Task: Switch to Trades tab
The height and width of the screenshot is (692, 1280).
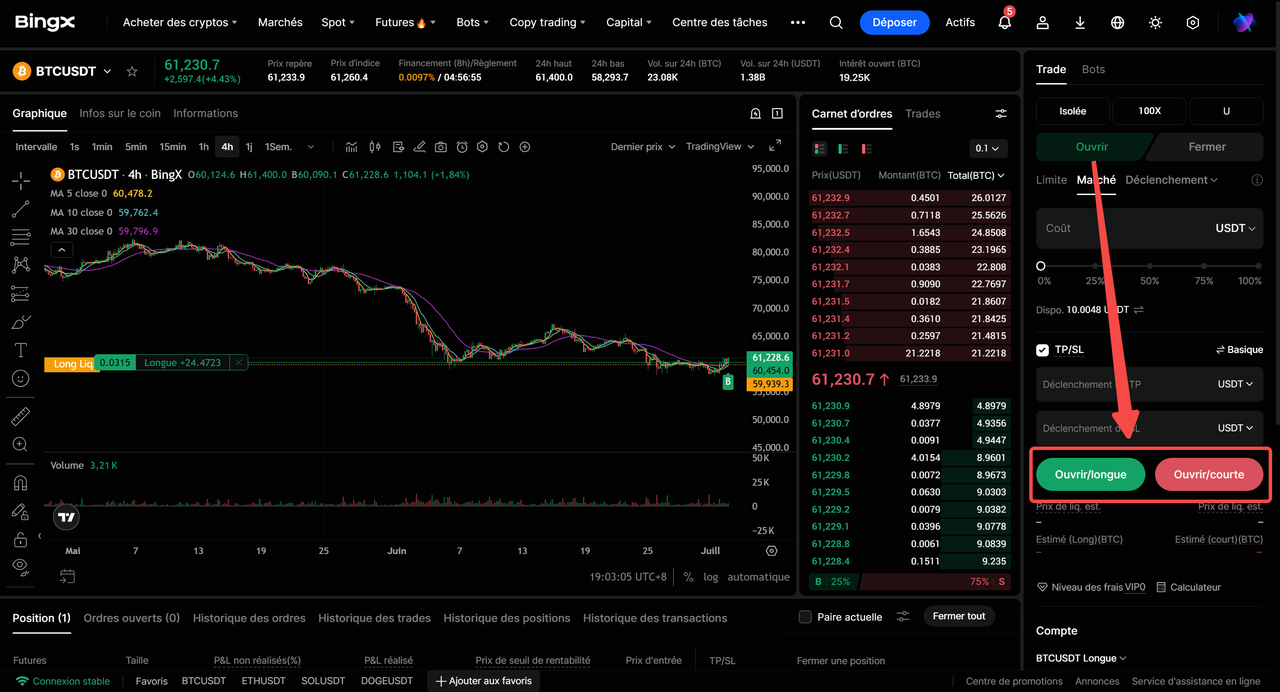Action: coord(923,114)
